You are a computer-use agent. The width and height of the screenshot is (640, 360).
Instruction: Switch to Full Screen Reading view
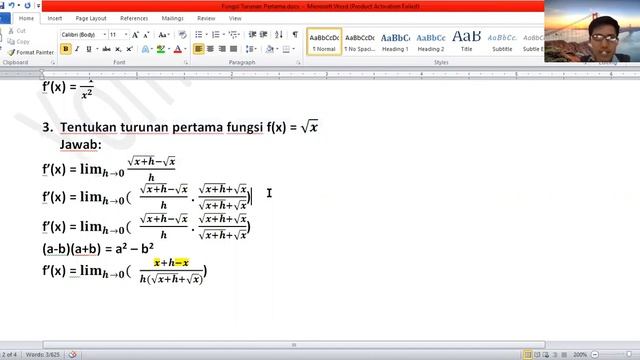click(x=537, y=354)
